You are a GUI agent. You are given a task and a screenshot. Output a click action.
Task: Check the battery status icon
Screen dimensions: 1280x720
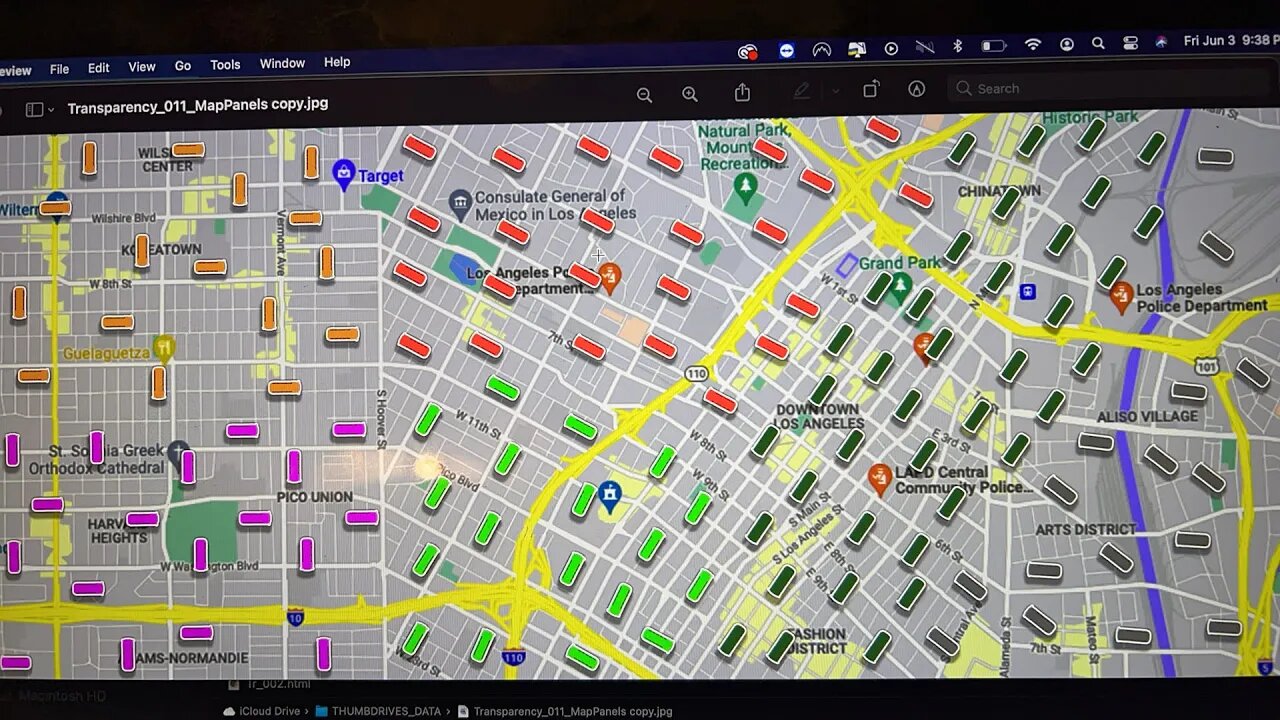994,46
